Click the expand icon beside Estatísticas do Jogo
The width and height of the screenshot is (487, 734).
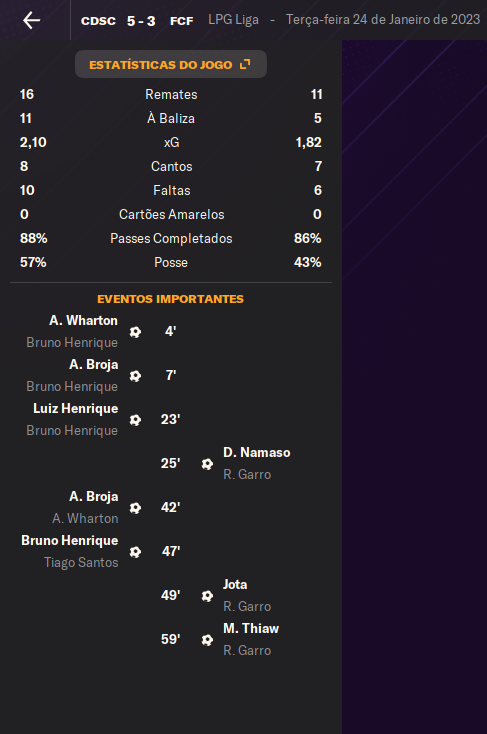point(245,64)
